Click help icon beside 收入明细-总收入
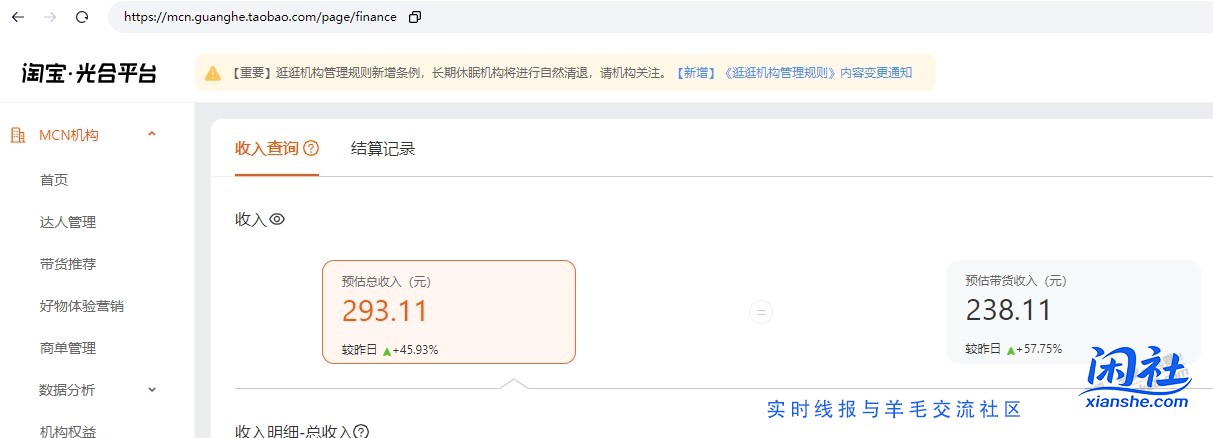 (361, 431)
